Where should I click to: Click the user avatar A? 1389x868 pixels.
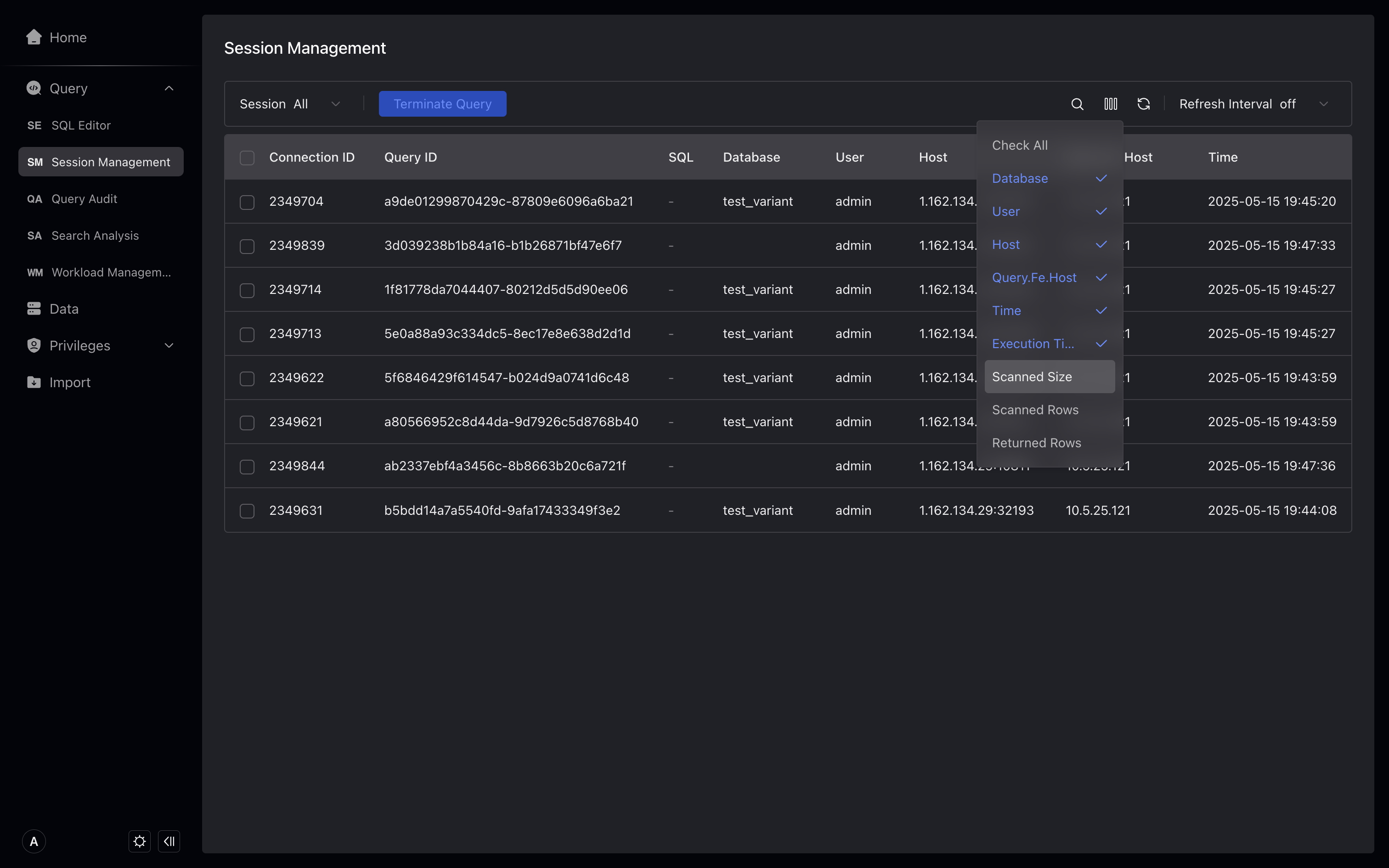click(x=34, y=841)
